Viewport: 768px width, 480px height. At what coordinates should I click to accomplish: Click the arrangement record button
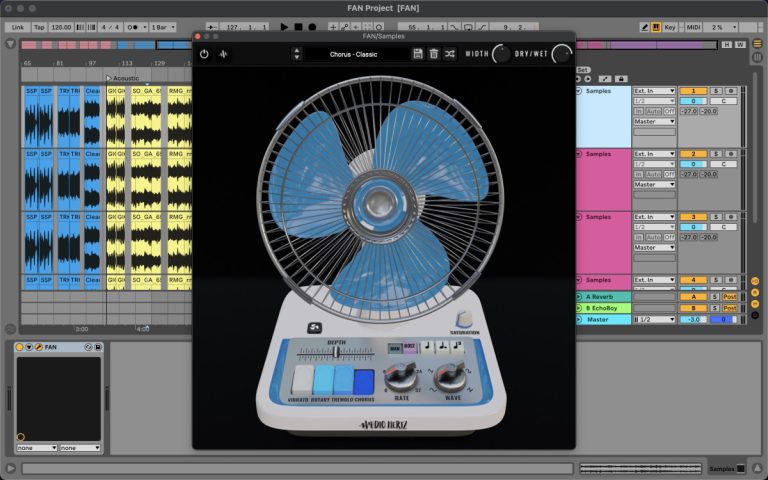pos(312,27)
